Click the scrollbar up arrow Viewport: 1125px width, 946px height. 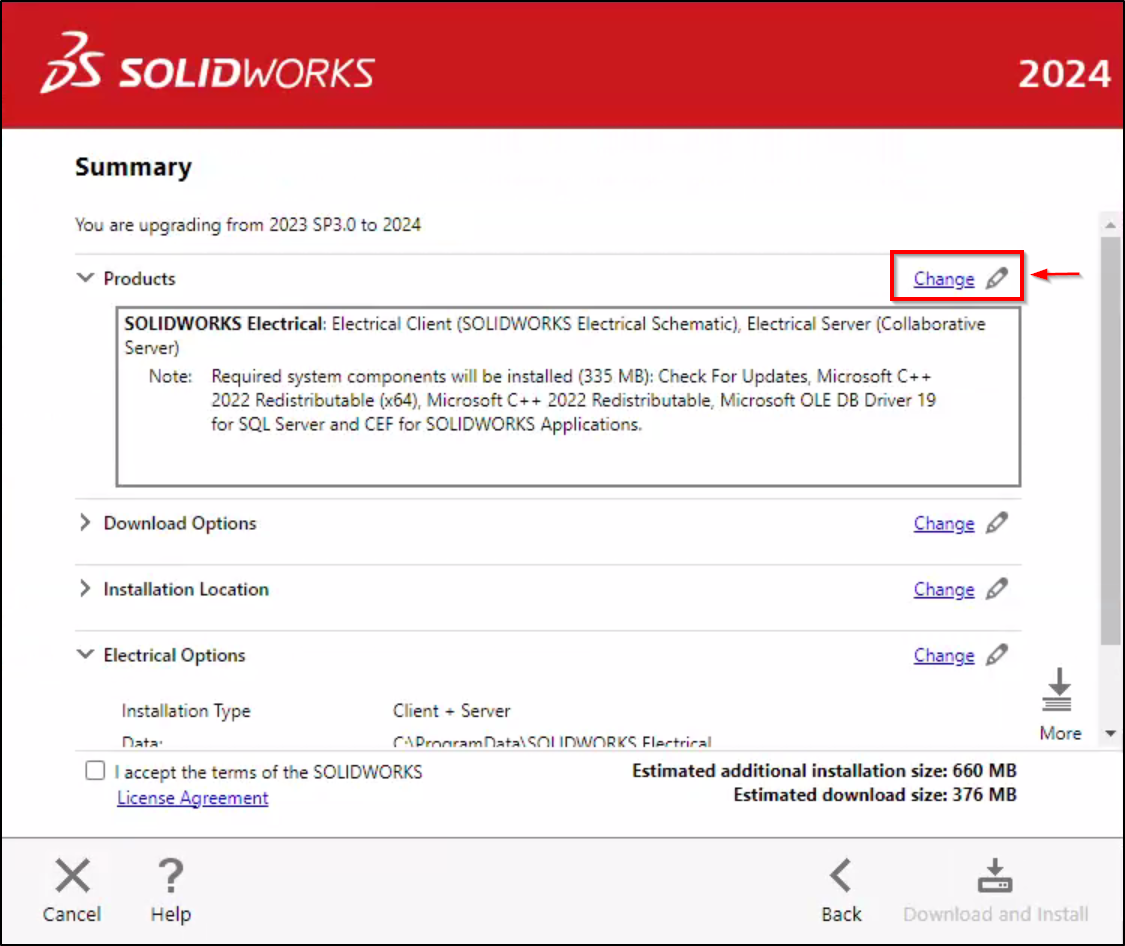[1111, 224]
